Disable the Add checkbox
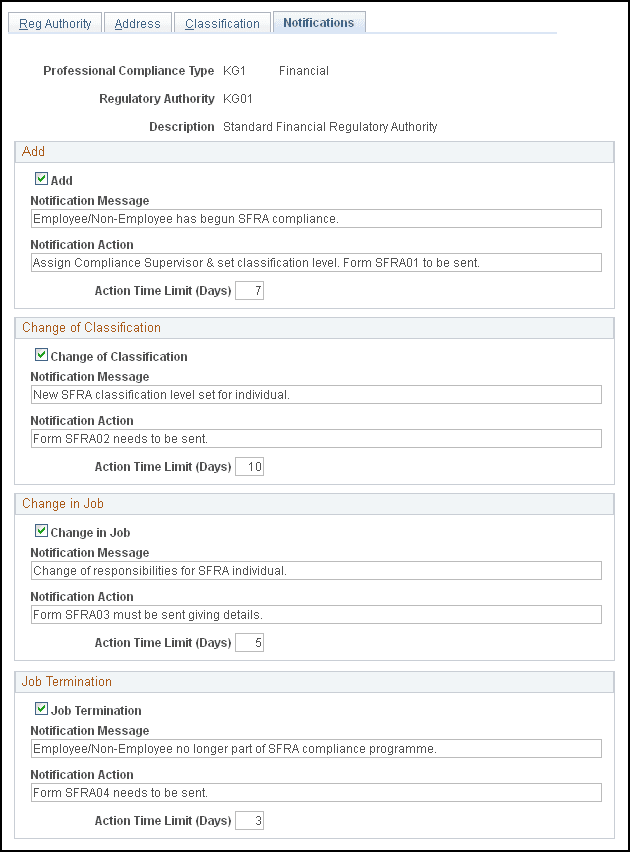The width and height of the screenshot is (630, 852). tap(41, 180)
